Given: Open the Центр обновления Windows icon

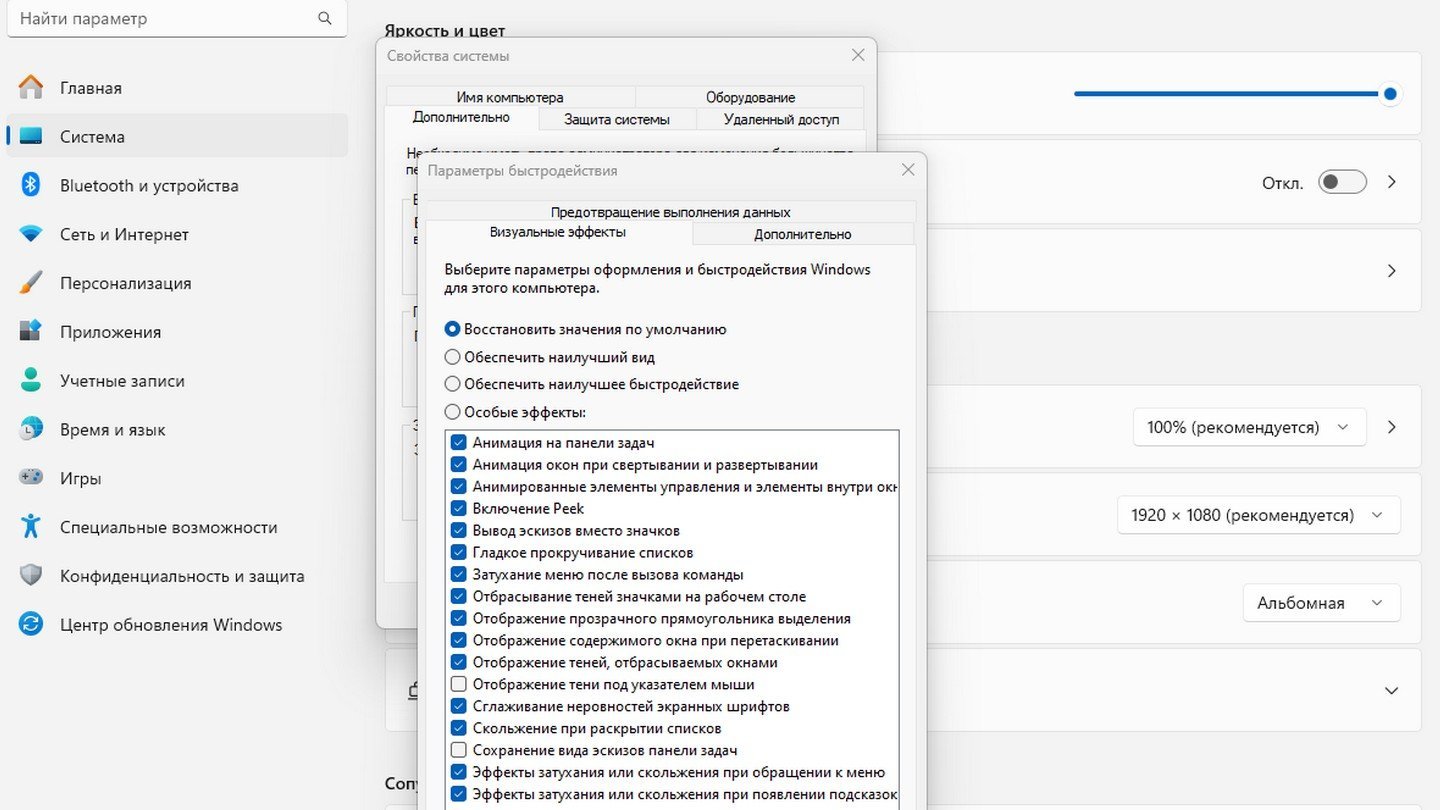Looking at the screenshot, I should coord(31,625).
